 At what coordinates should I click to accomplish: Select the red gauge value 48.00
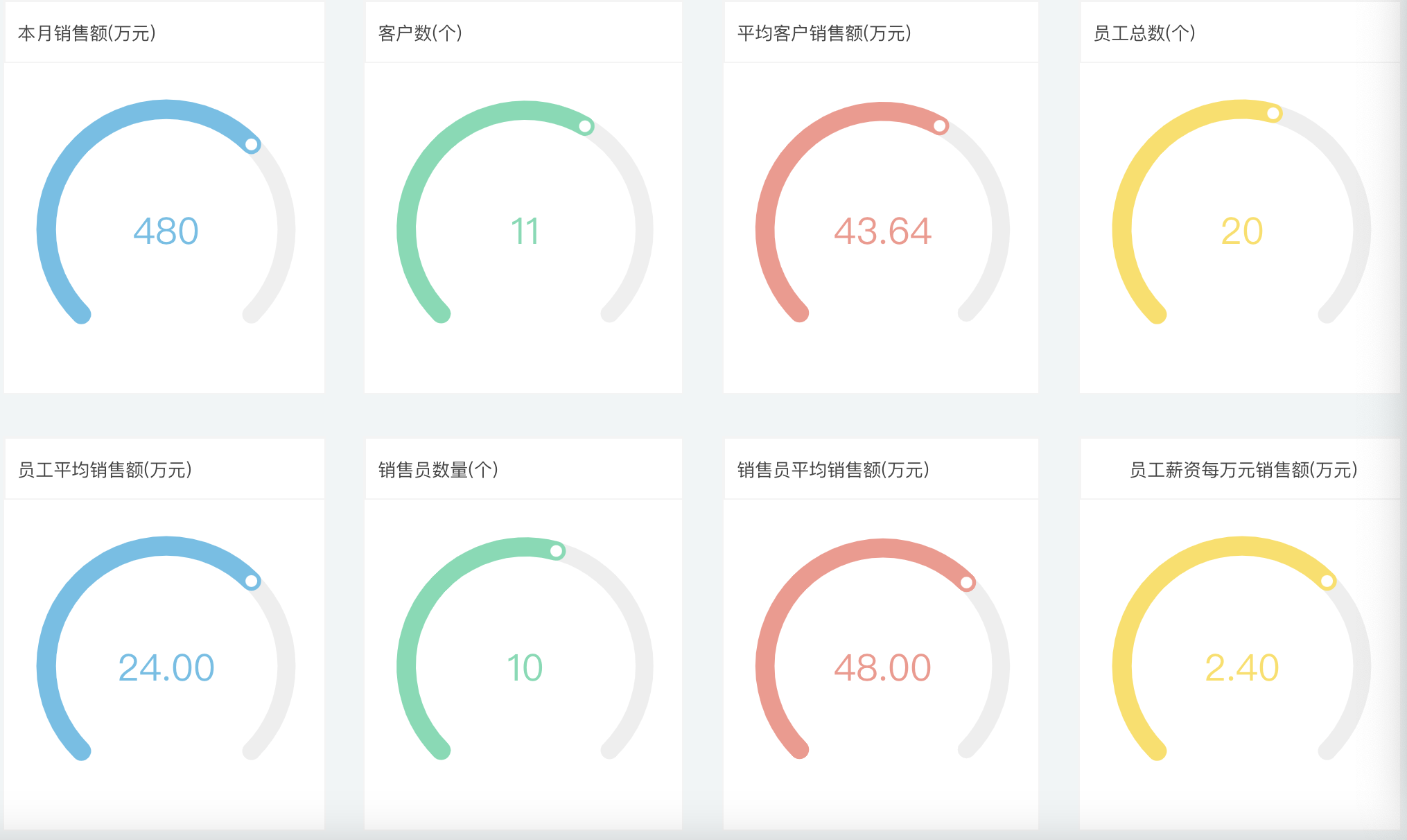click(x=882, y=668)
